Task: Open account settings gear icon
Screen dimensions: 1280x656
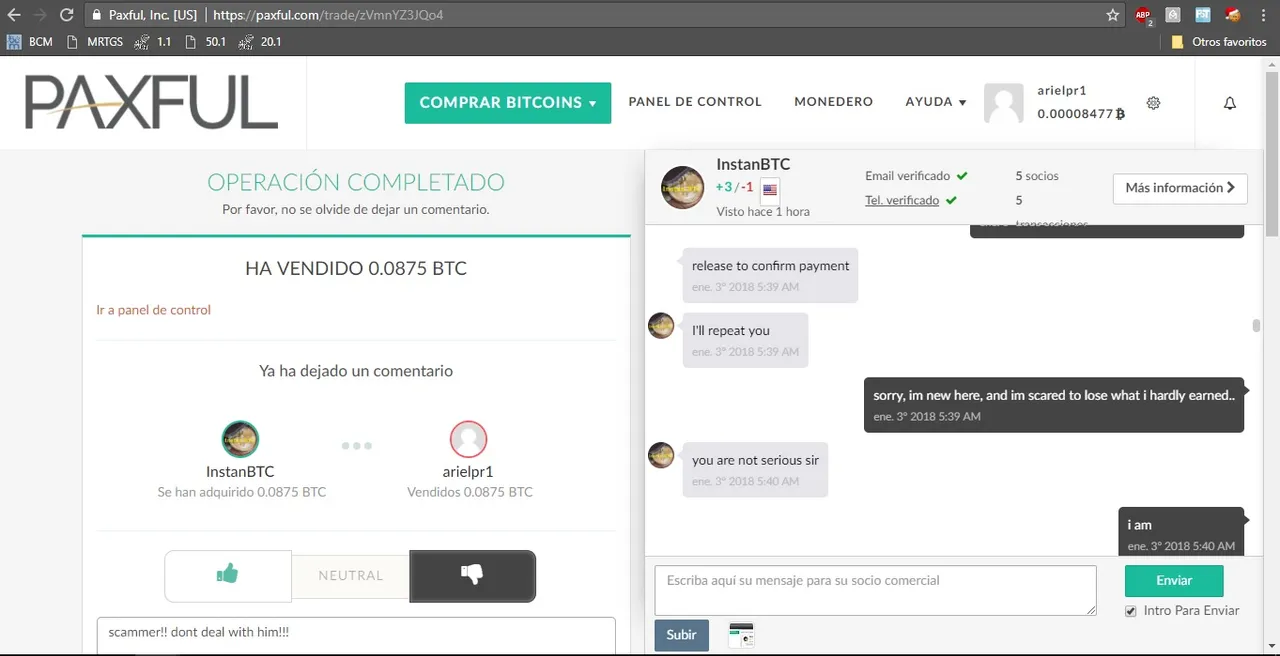Action: [x=1153, y=103]
